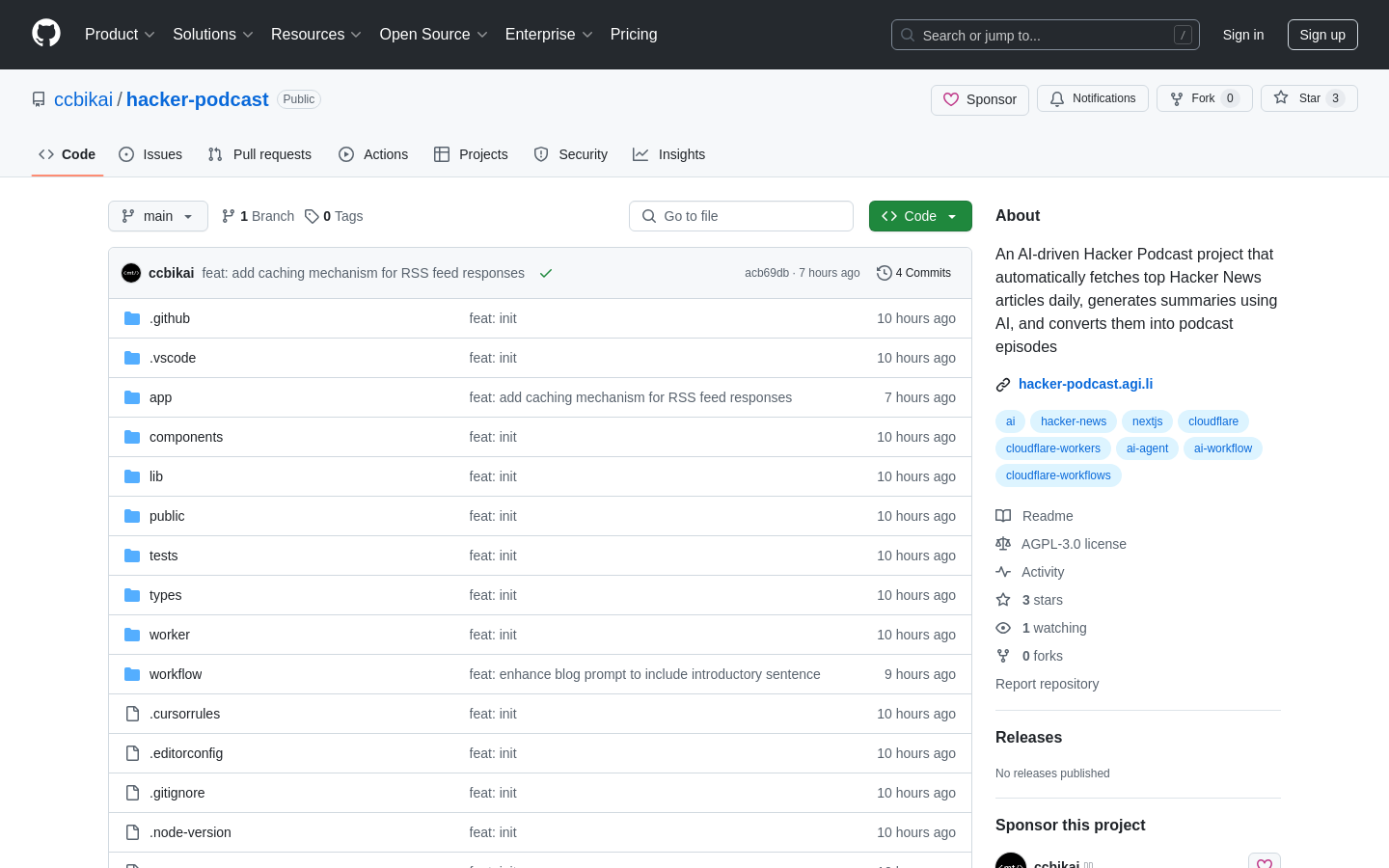Viewport: 1389px width, 868px height.
Task: Expand the Open Source menu
Action: (x=434, y=34)
